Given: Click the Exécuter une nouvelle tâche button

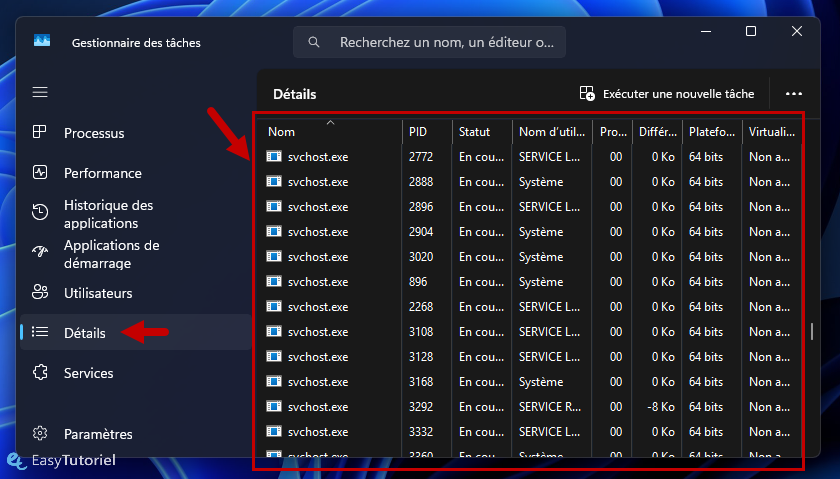Looking at the screenshot, I should point(666,94).
